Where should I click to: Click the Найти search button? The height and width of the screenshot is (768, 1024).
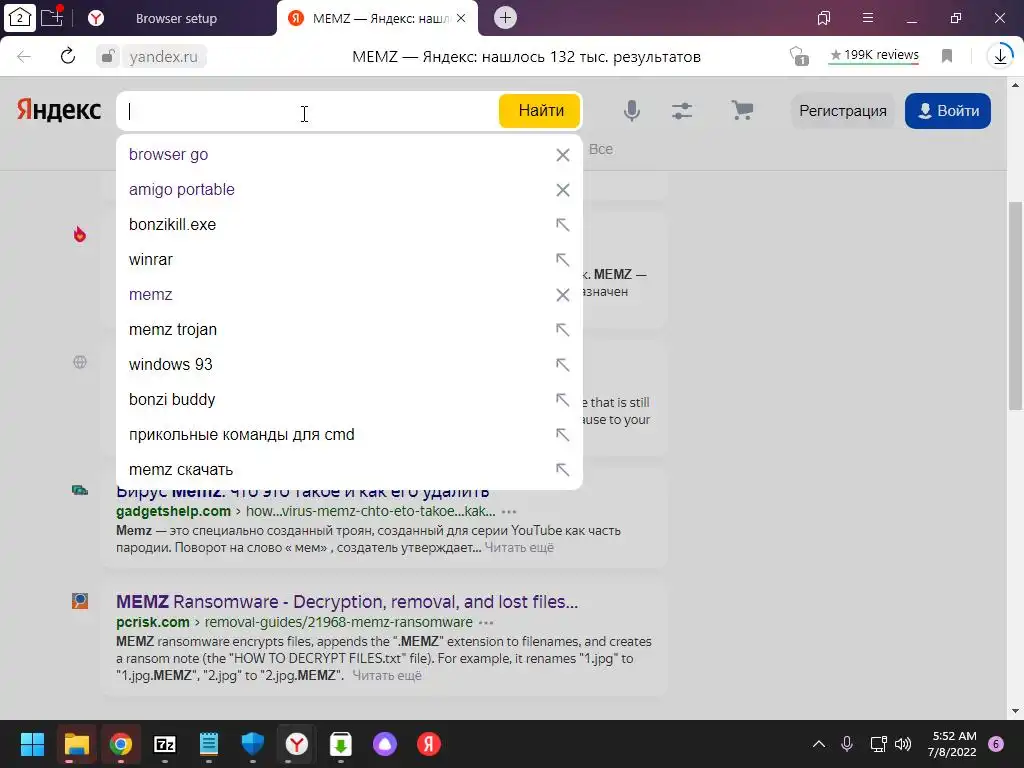[x=540, y=111]
